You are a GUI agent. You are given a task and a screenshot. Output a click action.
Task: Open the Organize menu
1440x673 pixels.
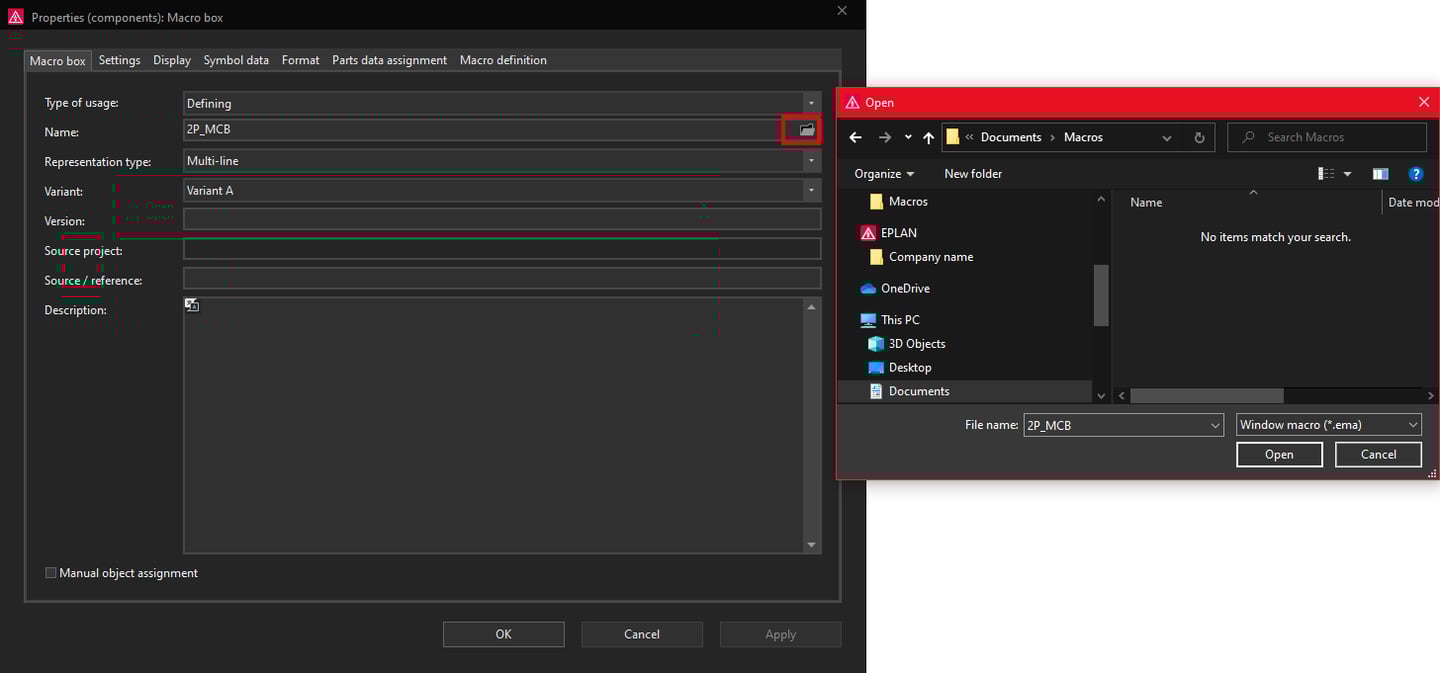tap(884, 174)
